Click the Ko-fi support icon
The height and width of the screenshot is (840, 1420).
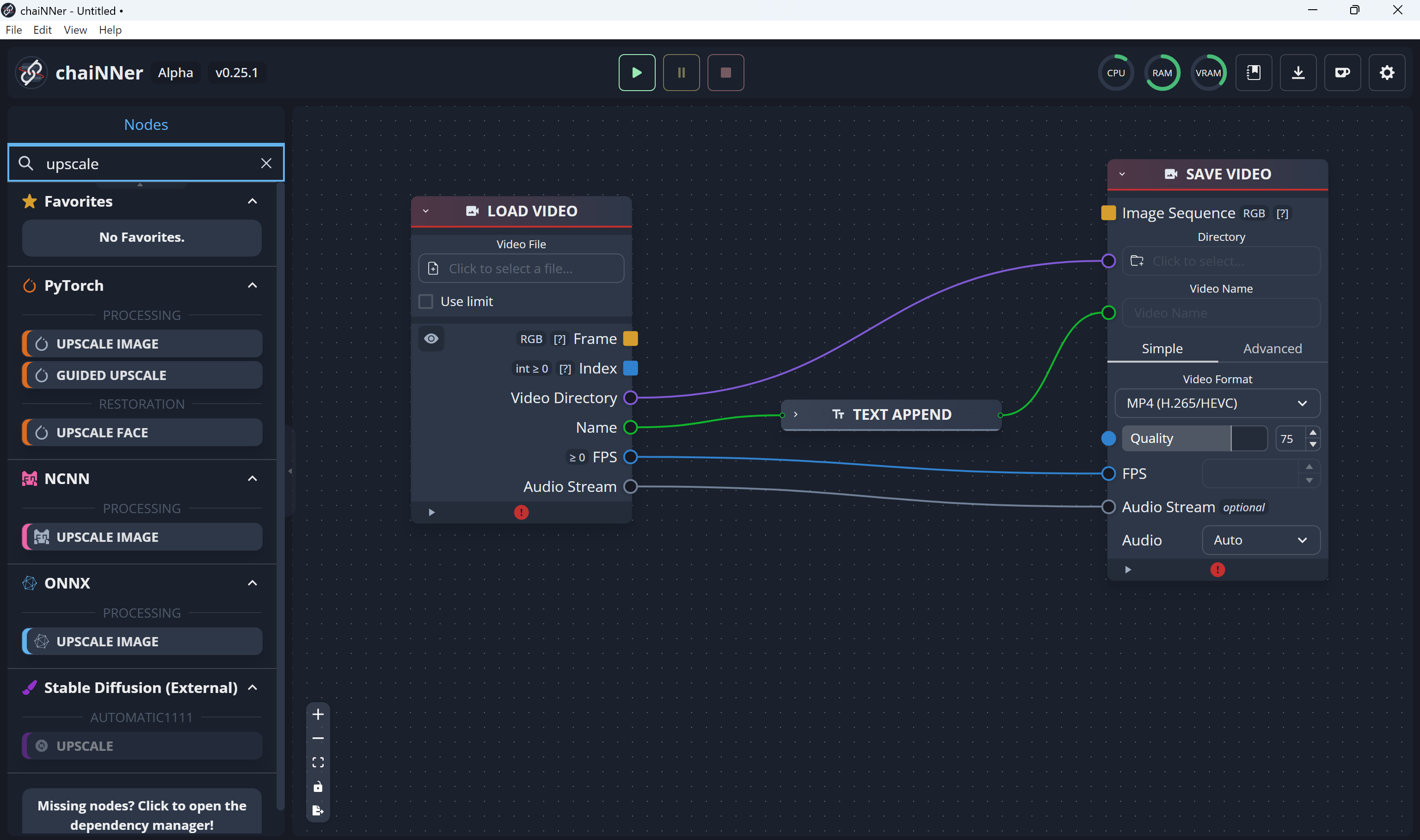tap(1342, 73)
